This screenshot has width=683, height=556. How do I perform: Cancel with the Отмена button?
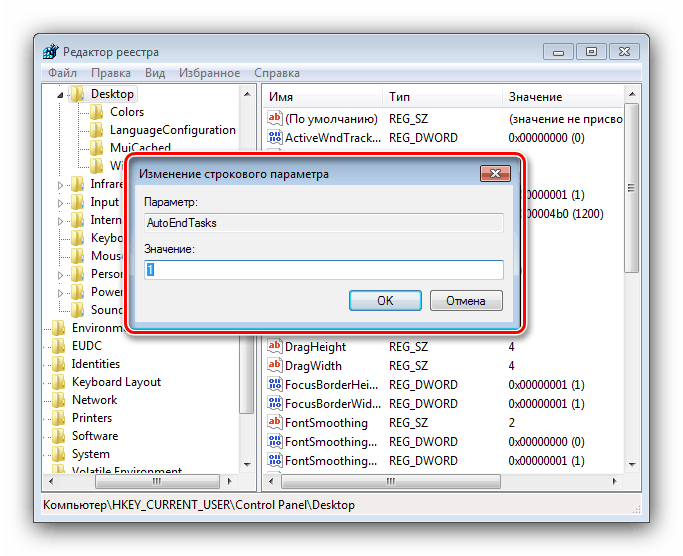(x=466, y=301)
